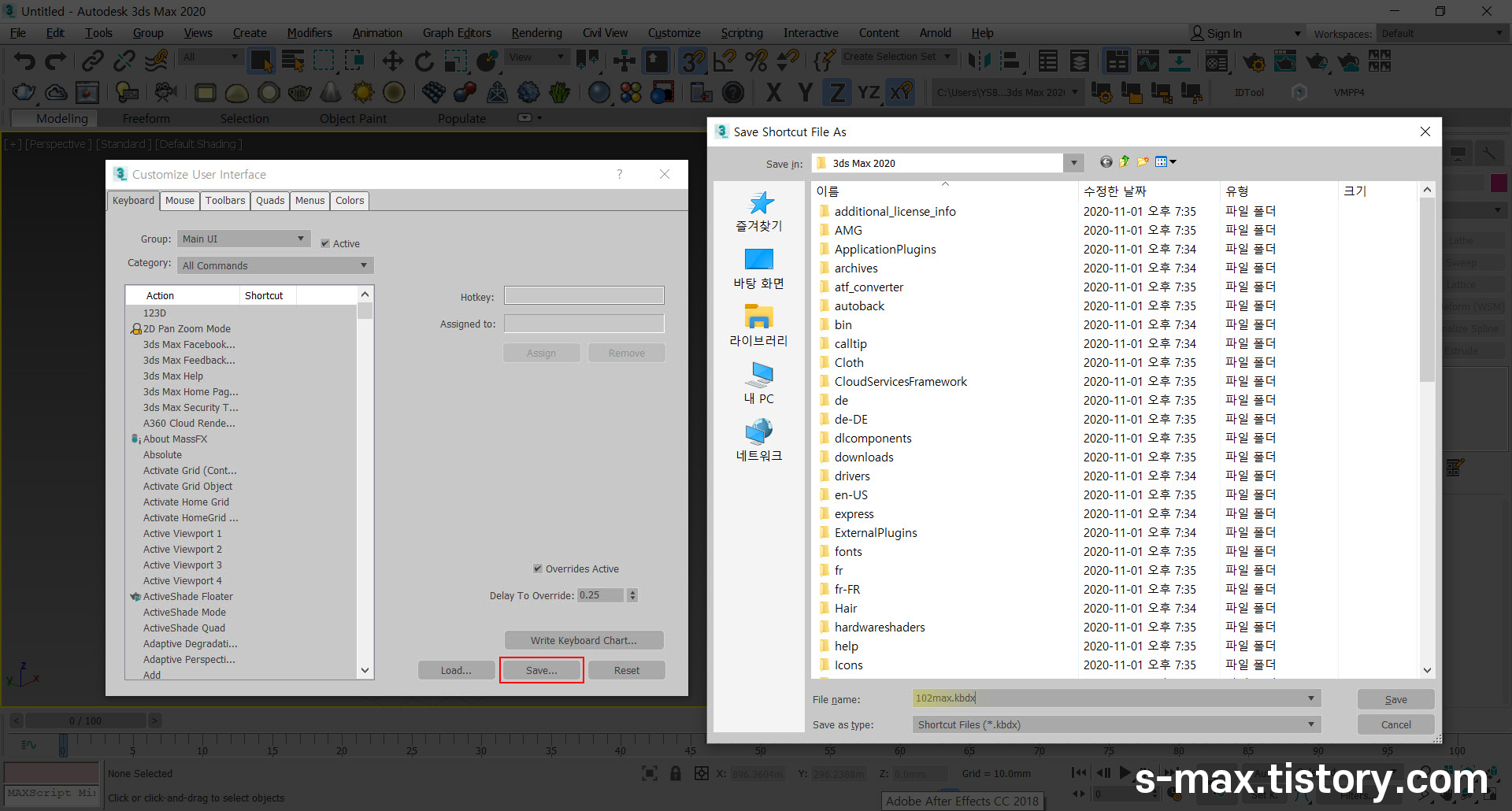Image resolution: width=1512 pixels, height=811 pixels.
Task: Open the Material Editor icon
Action: click(x=1217, y=61)
